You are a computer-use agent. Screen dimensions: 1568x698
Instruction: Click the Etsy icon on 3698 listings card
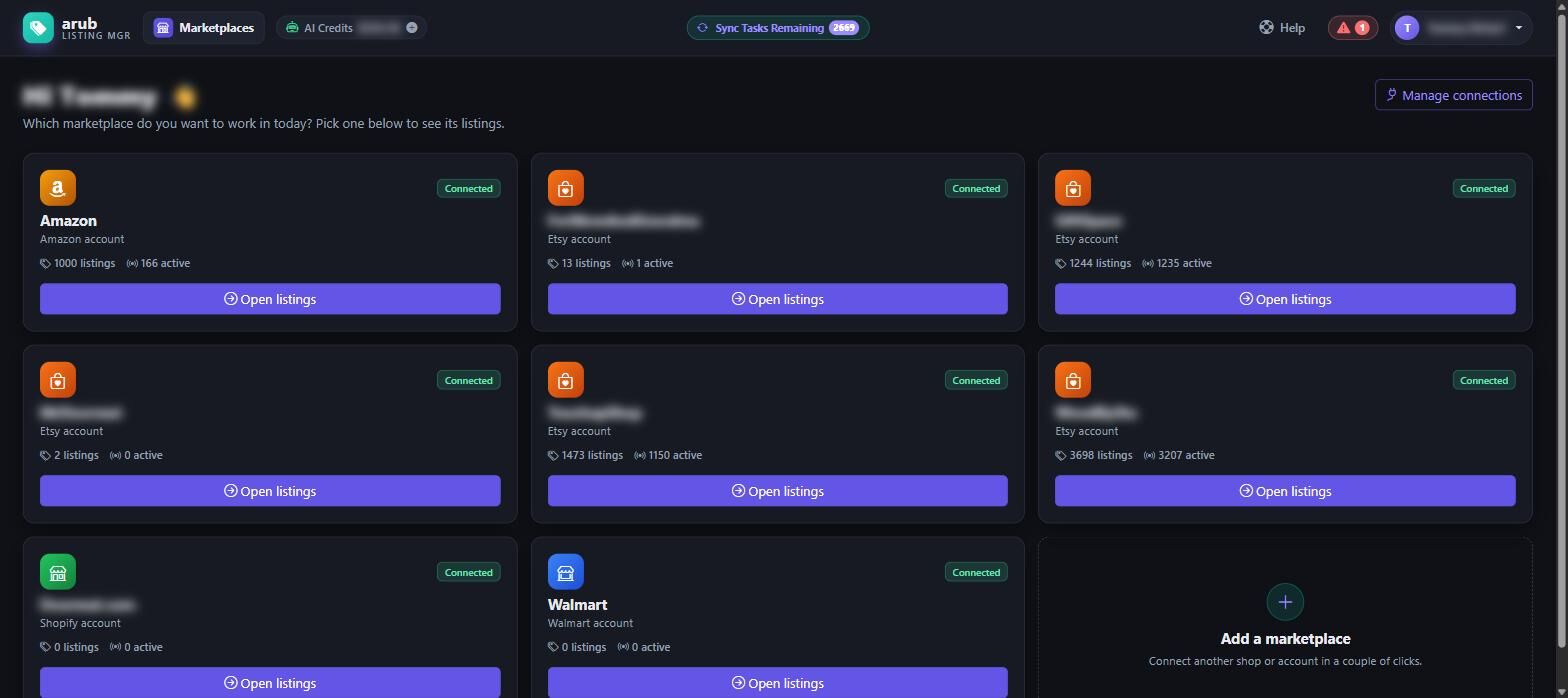point(1073,380)
